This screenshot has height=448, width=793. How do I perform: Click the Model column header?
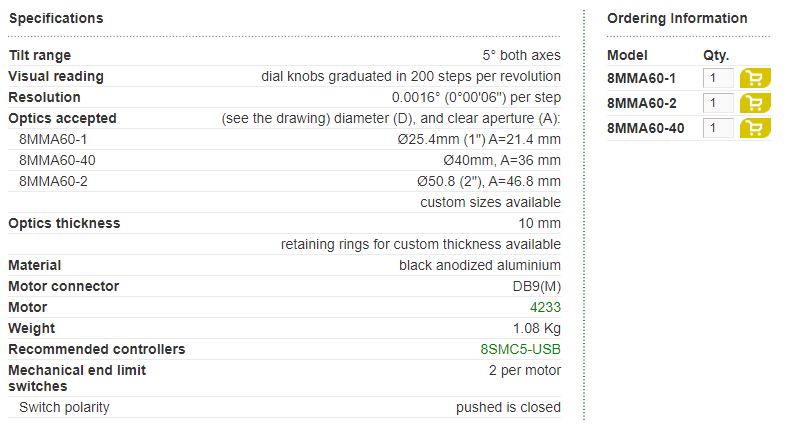(627, 55)
